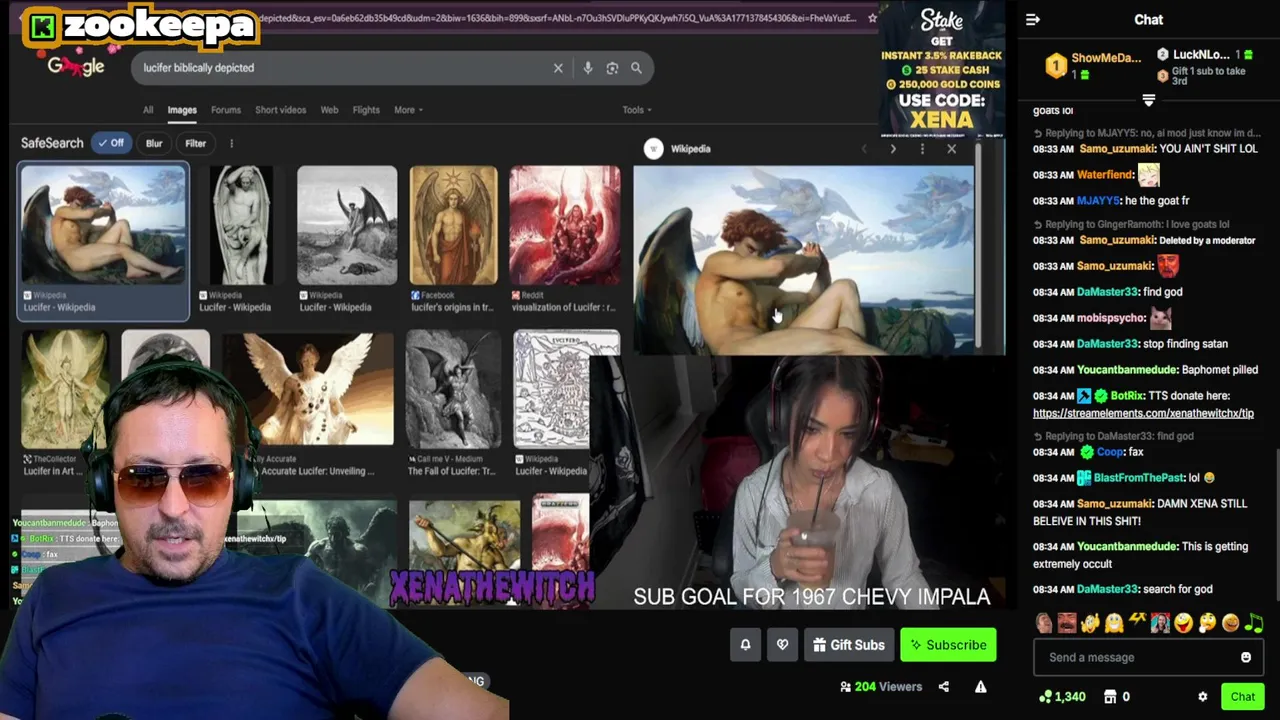Insert the music note emote
Image resolution: width=1280 pixels, height=720 pixels.
pos(1254,623)
